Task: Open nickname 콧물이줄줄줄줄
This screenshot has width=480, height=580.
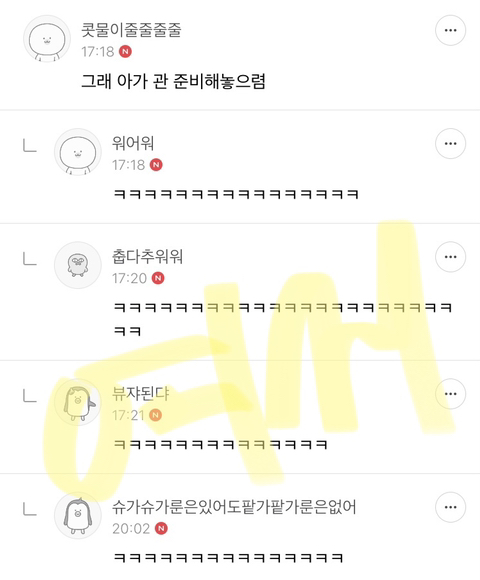Action: tap(131, 30)
